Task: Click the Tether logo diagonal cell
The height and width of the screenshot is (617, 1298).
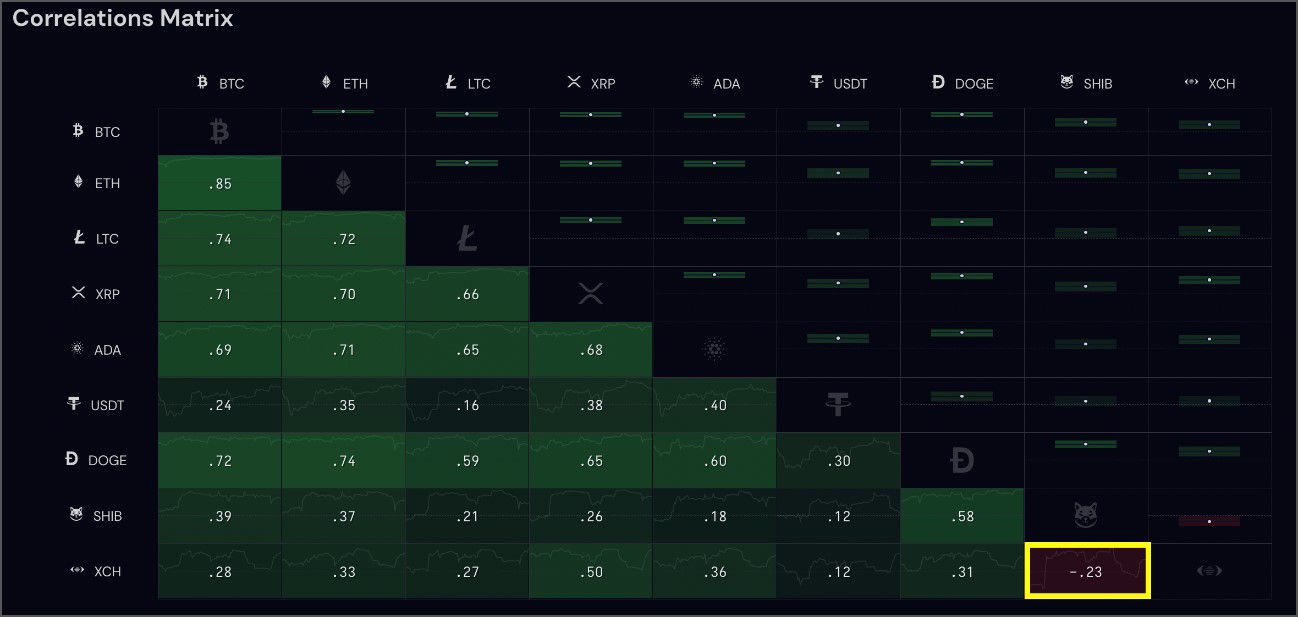Action: (x=838, y=405)
